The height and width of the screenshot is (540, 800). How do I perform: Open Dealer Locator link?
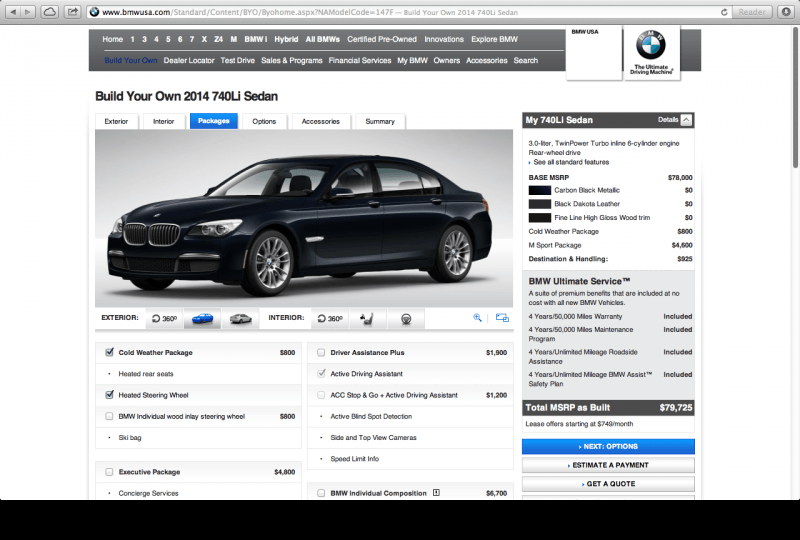coord(189,60)
